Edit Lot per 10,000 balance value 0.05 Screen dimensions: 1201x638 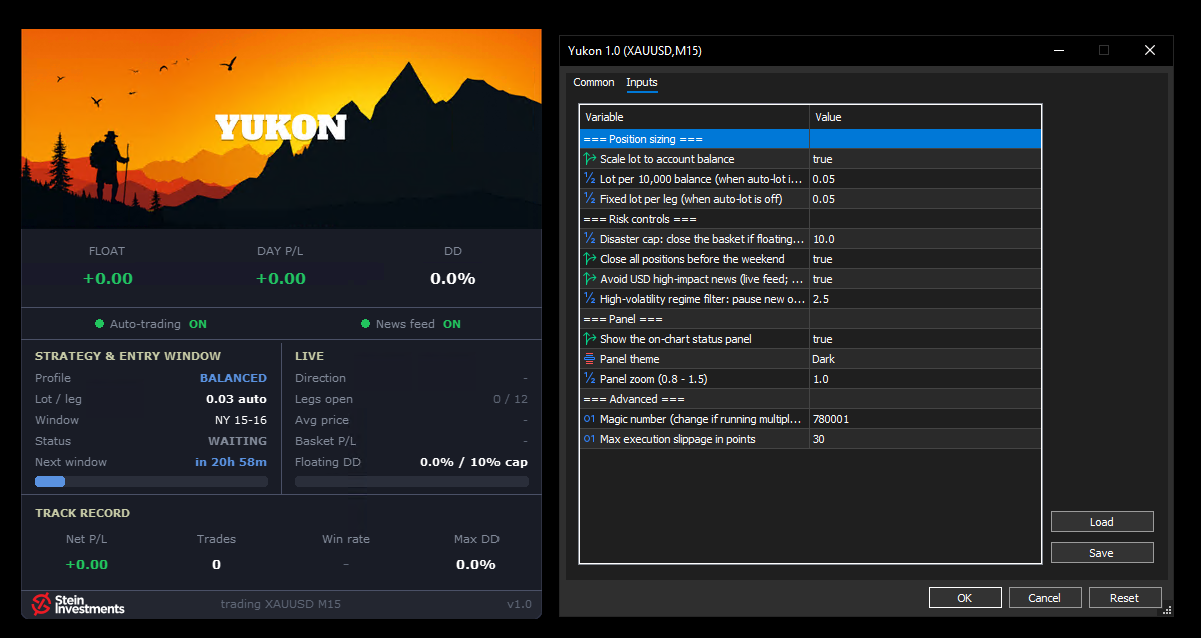click(x=925, y=179)
